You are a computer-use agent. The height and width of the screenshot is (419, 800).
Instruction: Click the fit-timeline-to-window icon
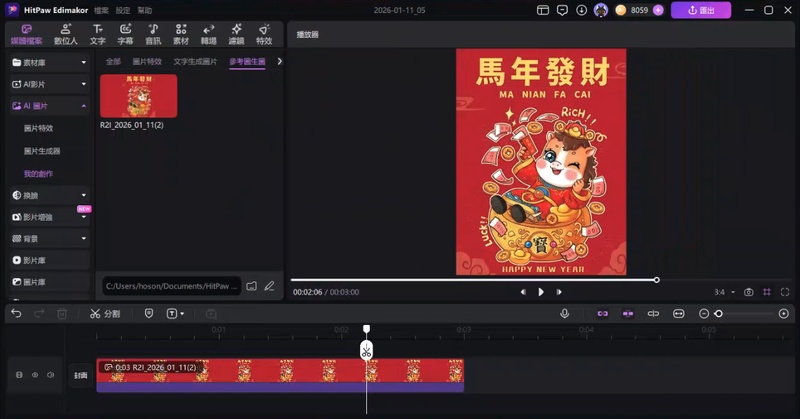point(679,313)
